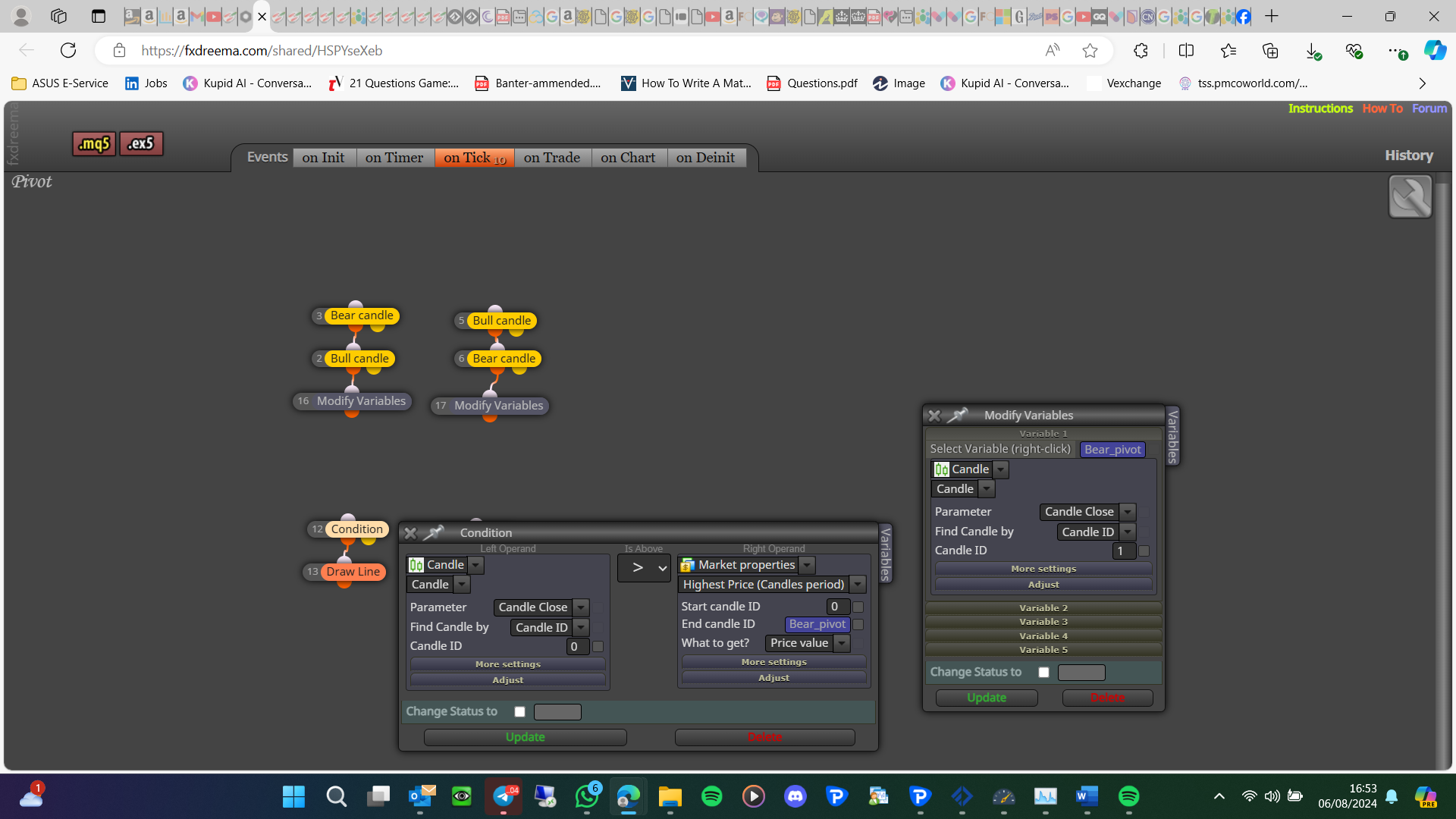Click Update in the Condition panel
This screenshot has width=1456, height=819.
coord(526,737)
